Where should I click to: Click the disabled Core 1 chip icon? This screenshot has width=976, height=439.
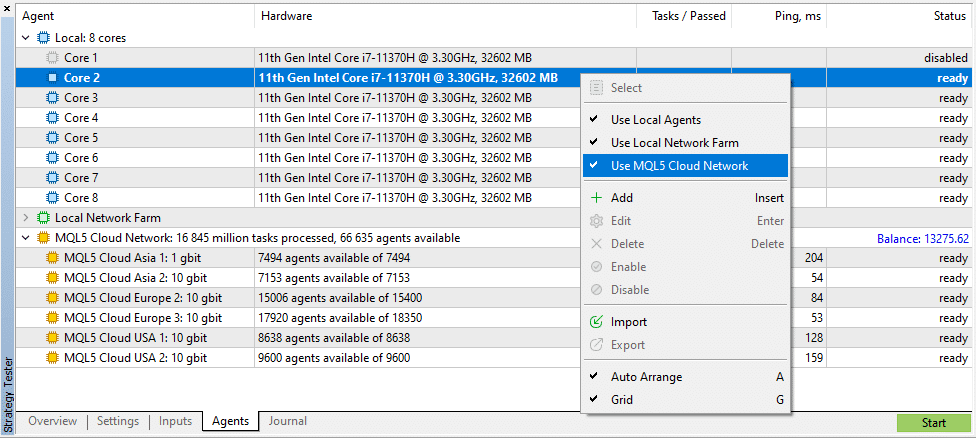pyautogui.click(x=53, y=58)
